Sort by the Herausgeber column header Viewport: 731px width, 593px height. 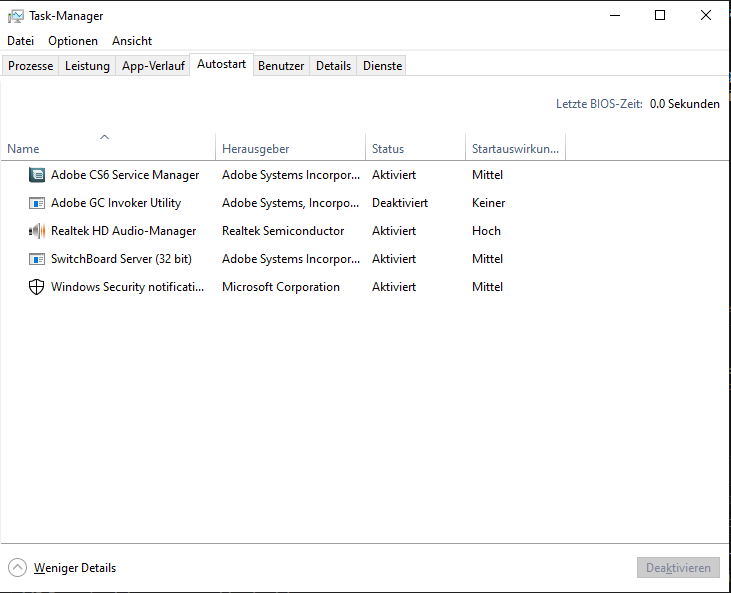coord(290,147)
